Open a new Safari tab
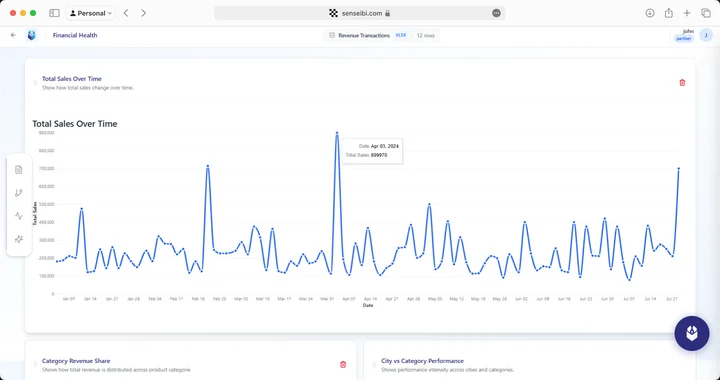 click(x=687, y=13)
